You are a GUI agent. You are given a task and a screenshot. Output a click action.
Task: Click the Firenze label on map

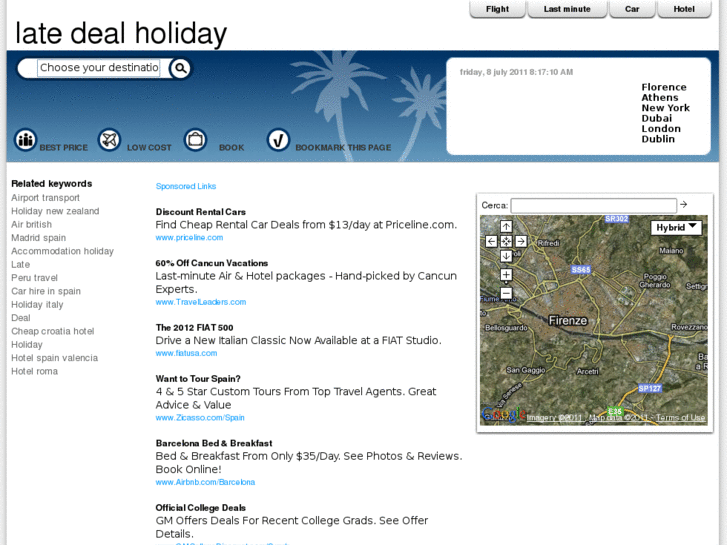tap(568, 321)
